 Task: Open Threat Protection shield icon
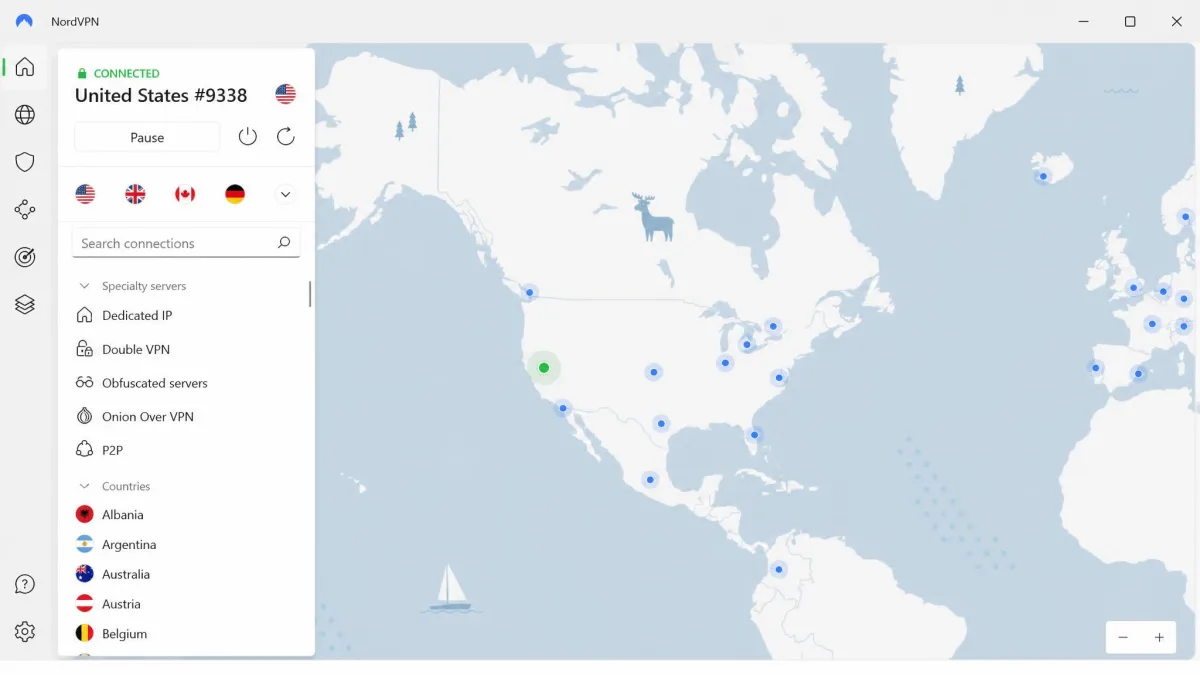(x=25, y=162)
